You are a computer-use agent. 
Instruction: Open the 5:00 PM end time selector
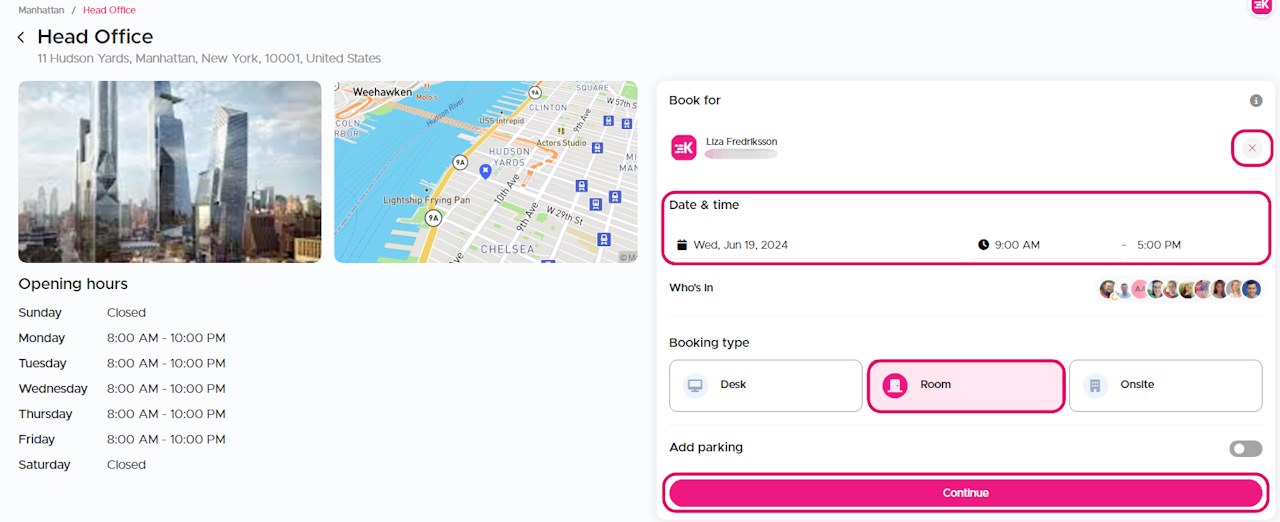pyautogui.click(x=1158, y=245)
